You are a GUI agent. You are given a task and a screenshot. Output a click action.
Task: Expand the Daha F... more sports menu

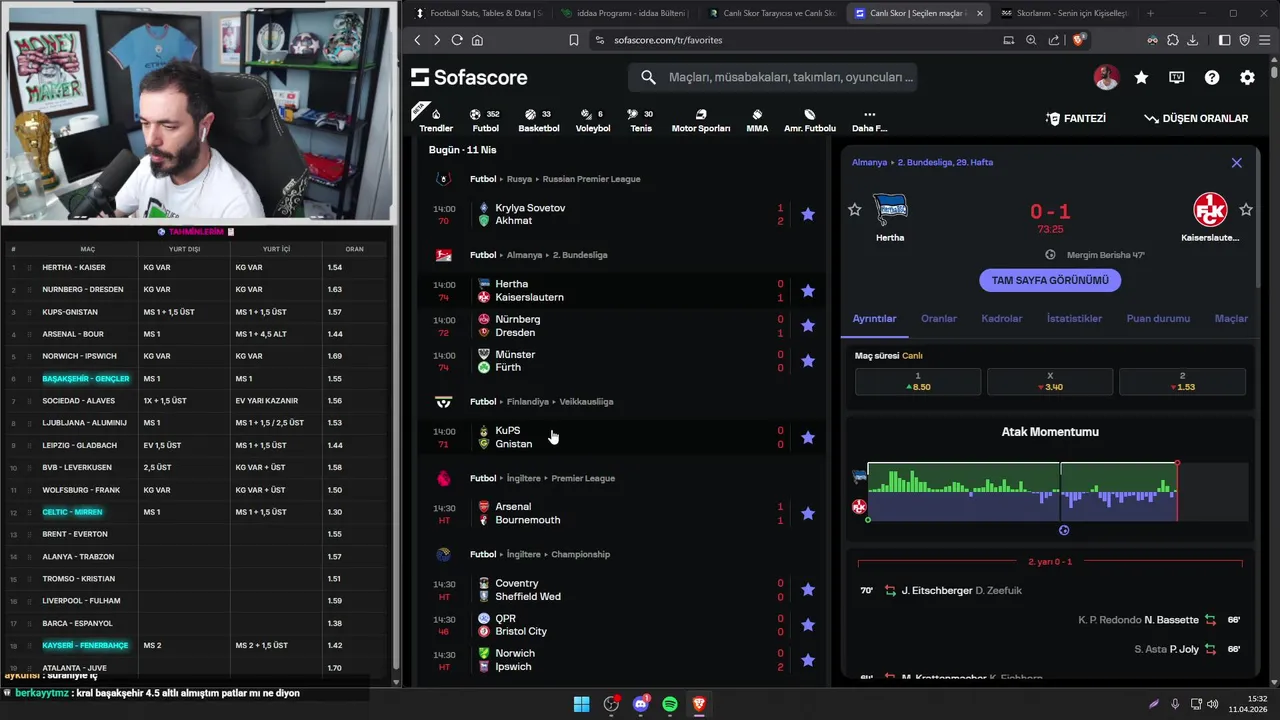tap(869, 120)
